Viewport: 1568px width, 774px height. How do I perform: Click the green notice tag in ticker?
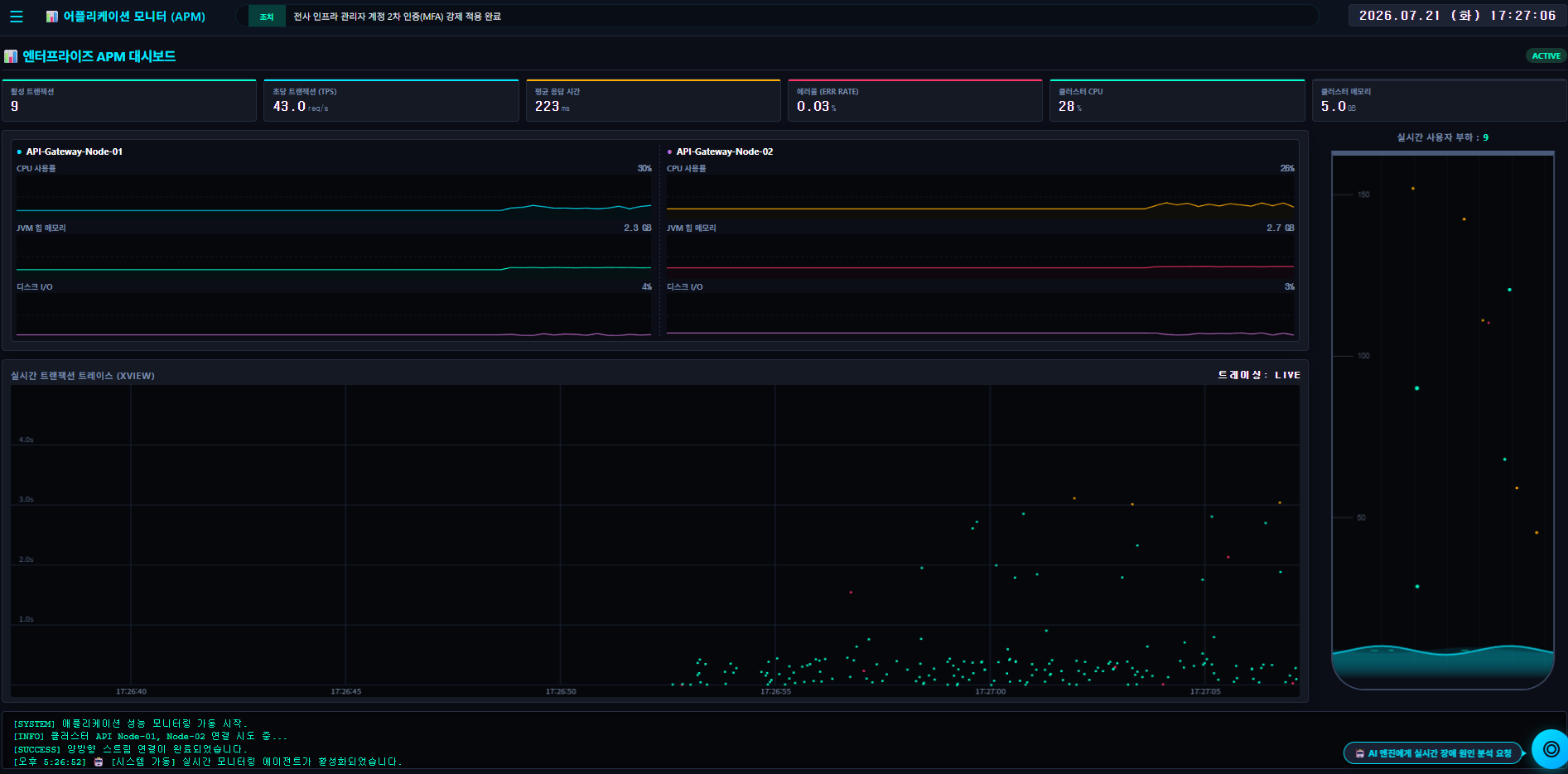[x=267, y=17]
